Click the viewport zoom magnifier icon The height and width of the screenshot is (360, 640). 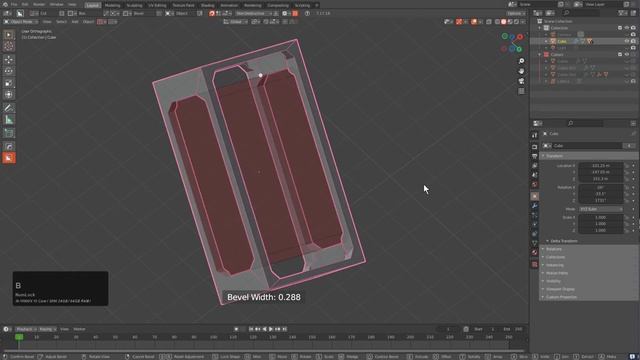point(521,61)
